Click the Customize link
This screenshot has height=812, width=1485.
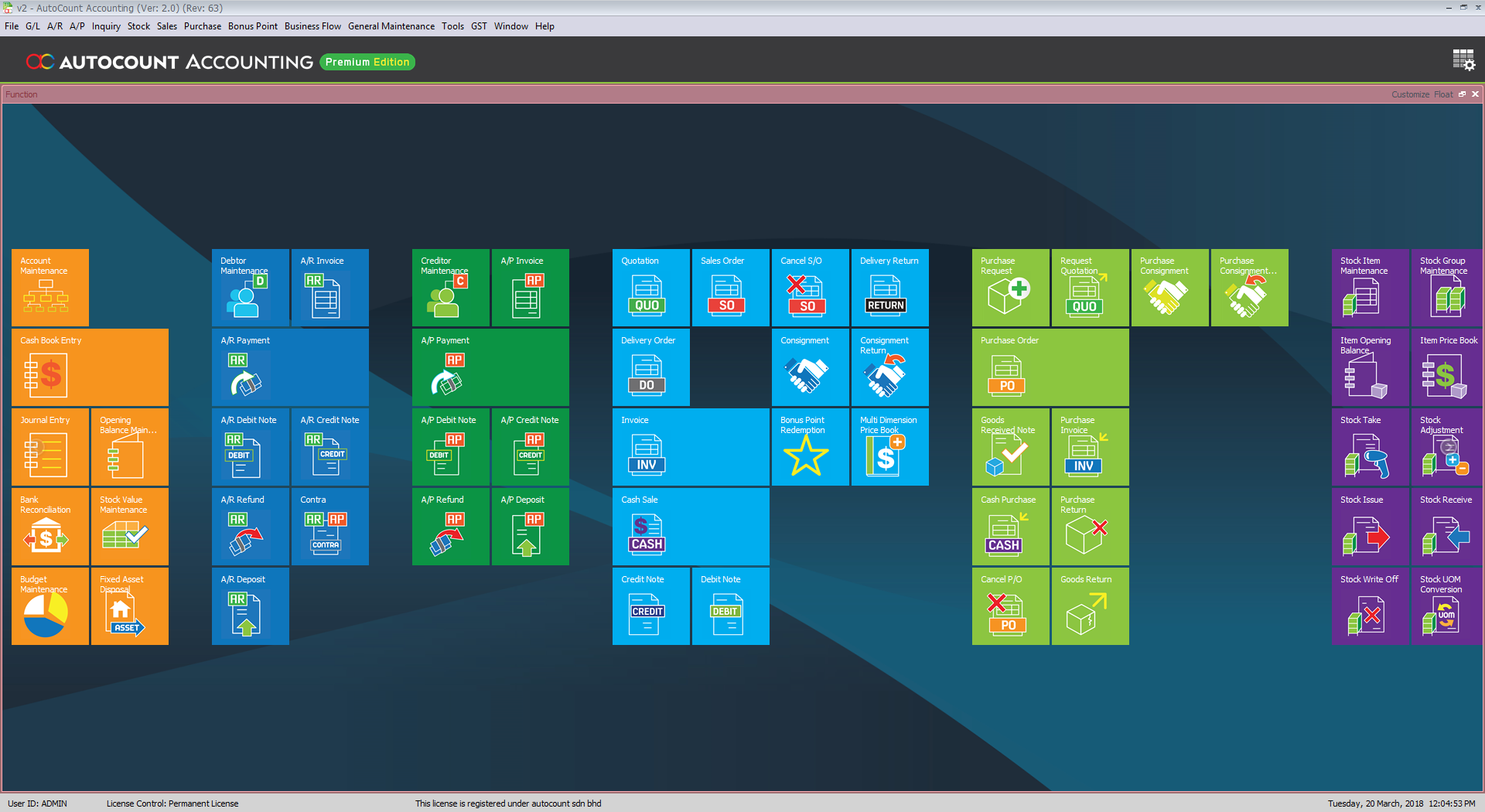click(1410, 94)
